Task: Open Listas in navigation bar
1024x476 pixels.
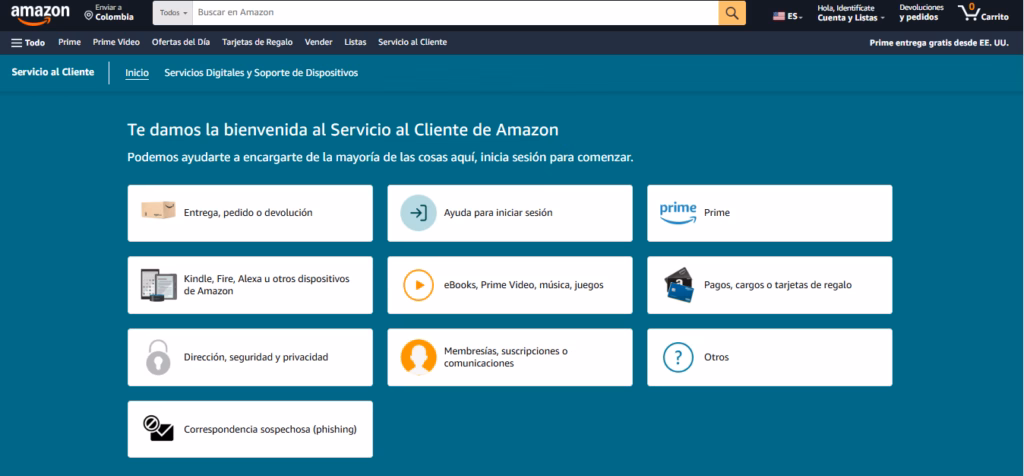Action: [x=355, y=42]
